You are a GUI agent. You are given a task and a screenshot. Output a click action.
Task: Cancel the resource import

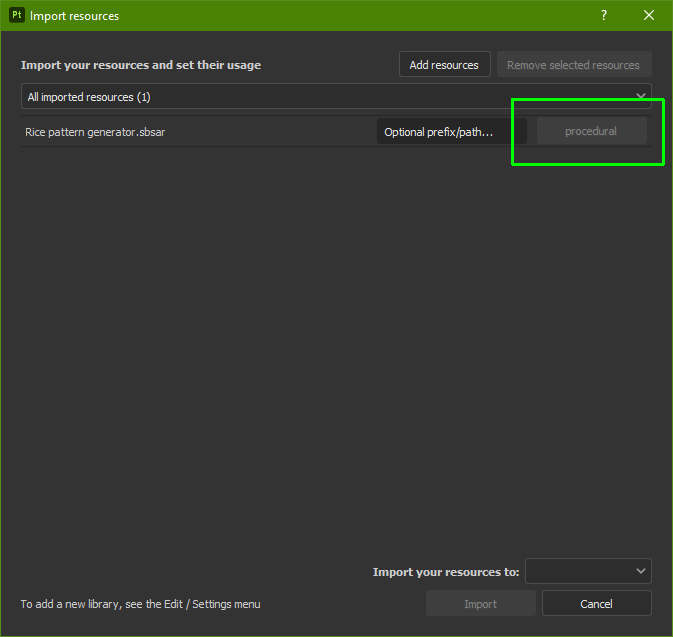596,604
